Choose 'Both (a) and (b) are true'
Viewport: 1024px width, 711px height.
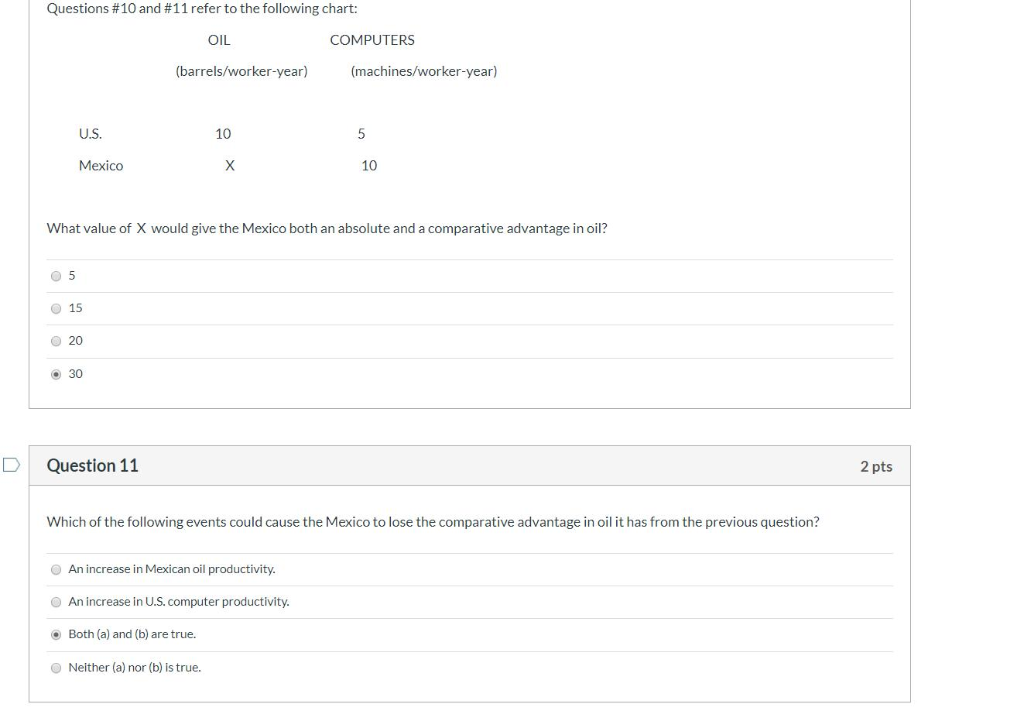pos(57,634)
